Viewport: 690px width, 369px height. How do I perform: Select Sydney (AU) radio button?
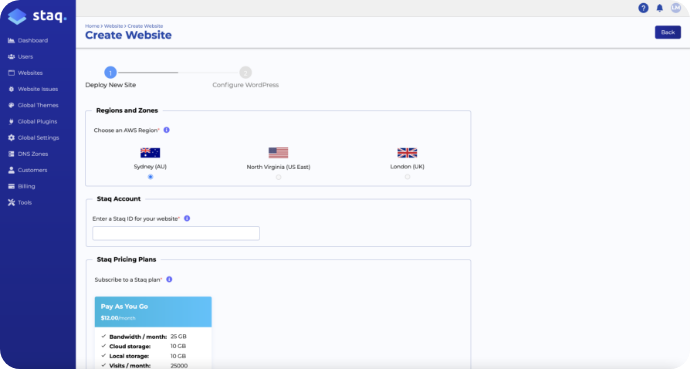(150, 177)
